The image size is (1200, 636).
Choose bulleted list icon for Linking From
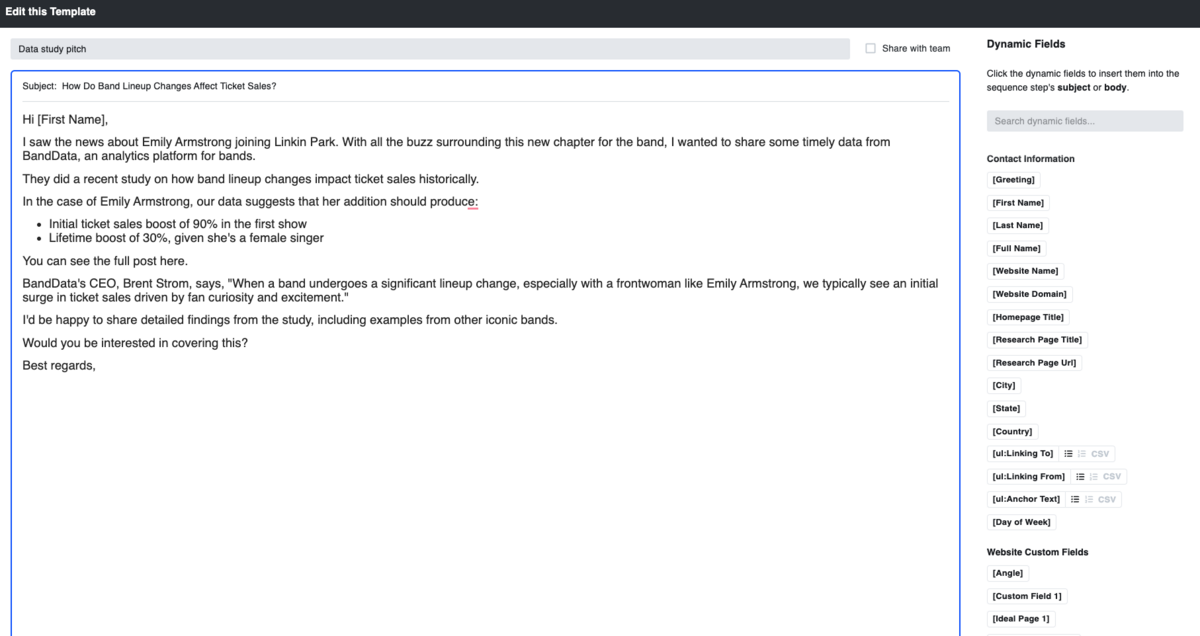1080,477
